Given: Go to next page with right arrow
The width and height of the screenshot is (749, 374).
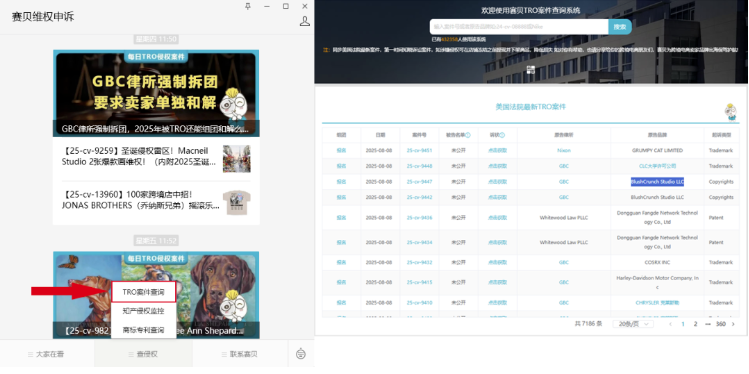Looking at the screenshot, I should 733,324.
